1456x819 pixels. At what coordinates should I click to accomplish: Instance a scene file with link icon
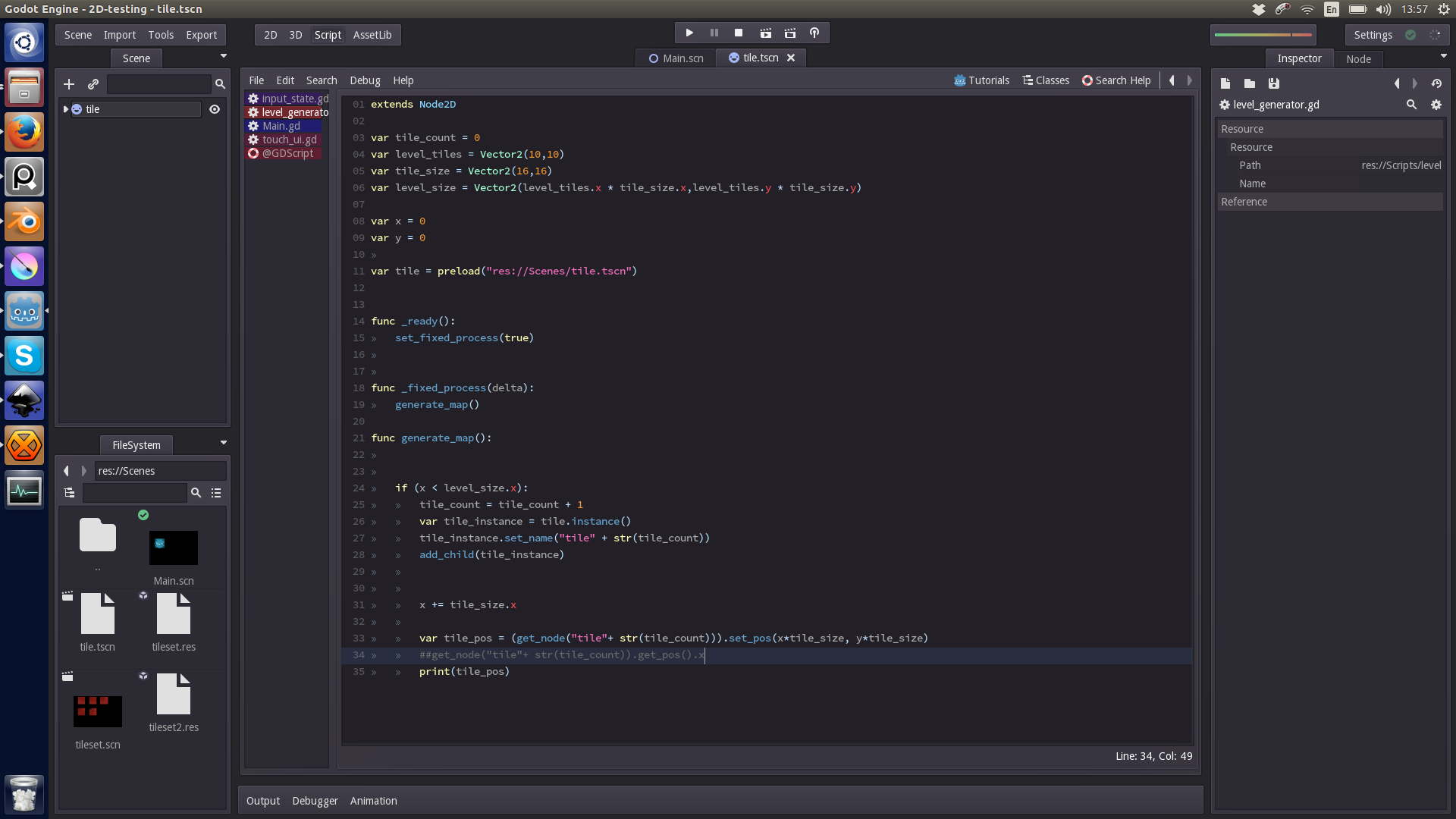click(93, 84)
